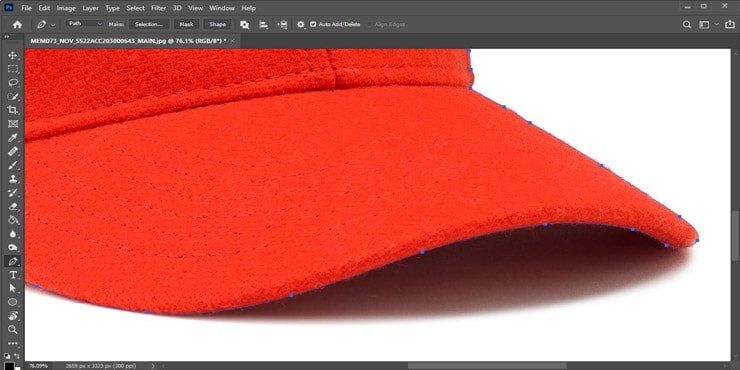Viewport: 740px width, 370px height.
Task: Open path operations icon in options bar
Action: 244,25
